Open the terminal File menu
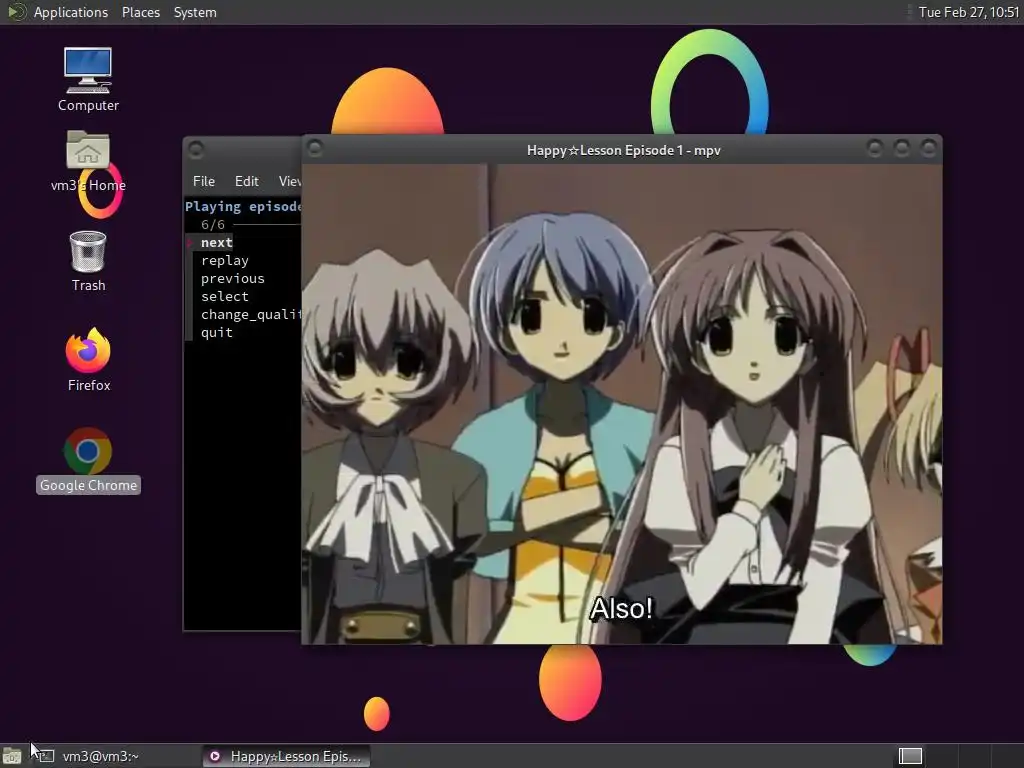Image resolution: width=1024 pixels, height=768 pixels. point(204,181)
